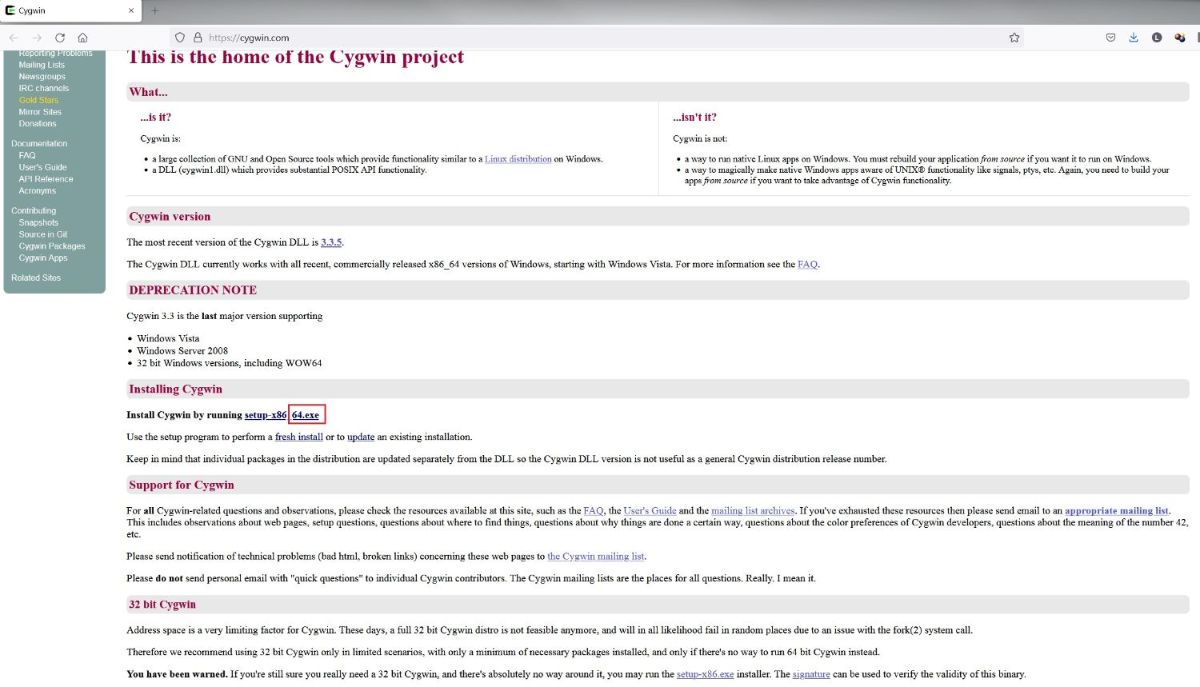Open Snapshots sidebar link

click(x=39, y=223)
